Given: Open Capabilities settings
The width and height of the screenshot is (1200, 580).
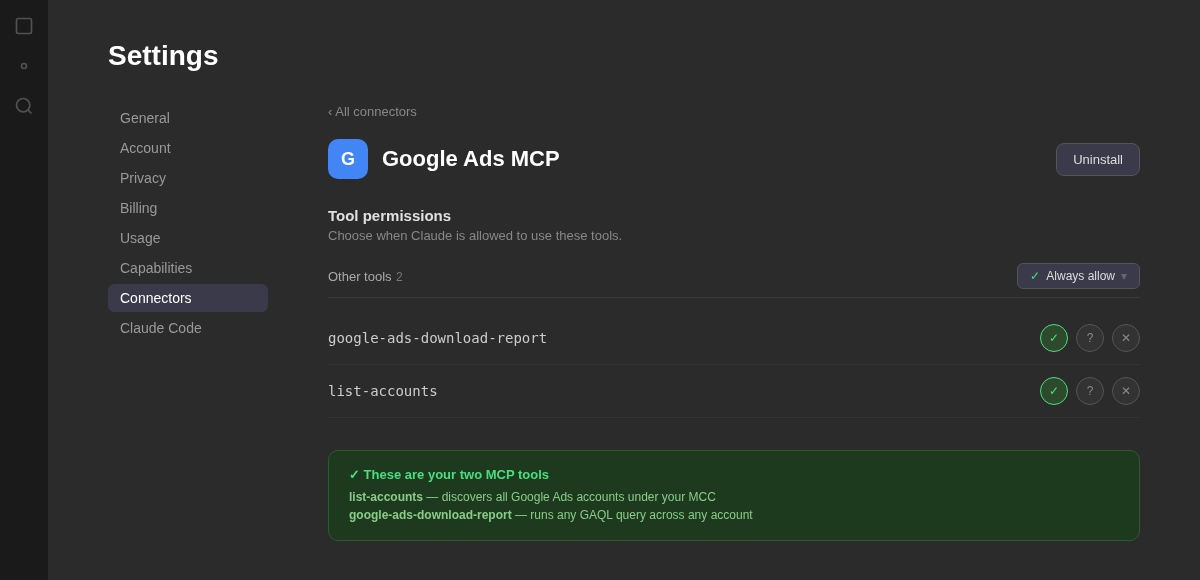Looking at the screenshot, I should click(188, 268).
